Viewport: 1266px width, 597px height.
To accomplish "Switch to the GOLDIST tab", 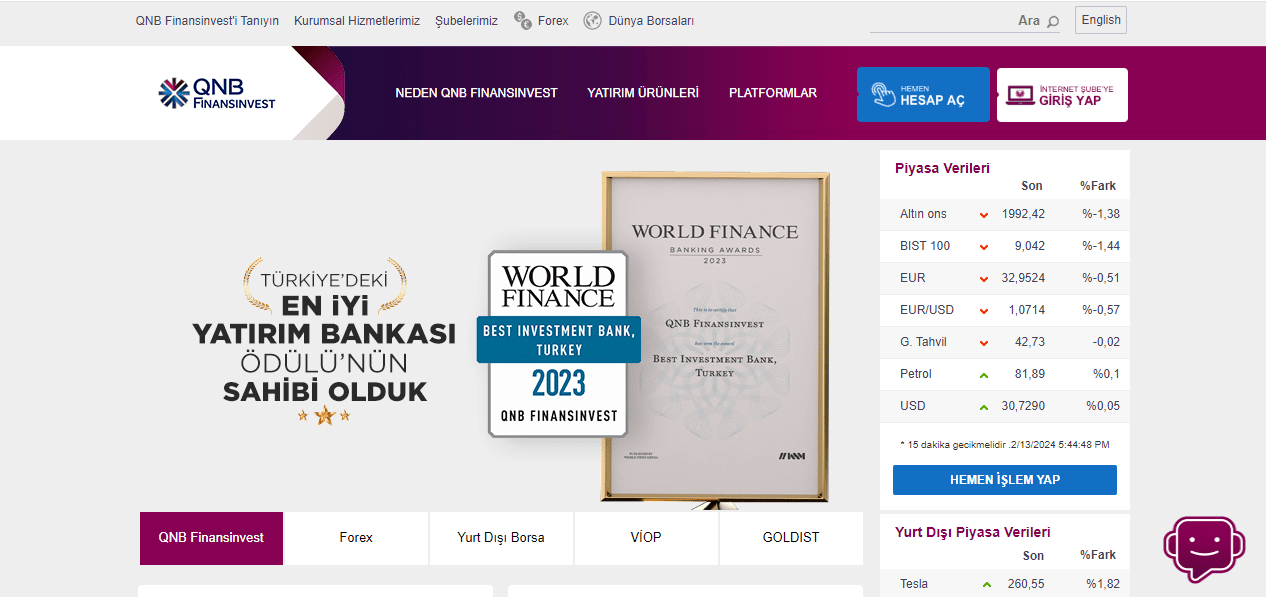I will point(791,538).
